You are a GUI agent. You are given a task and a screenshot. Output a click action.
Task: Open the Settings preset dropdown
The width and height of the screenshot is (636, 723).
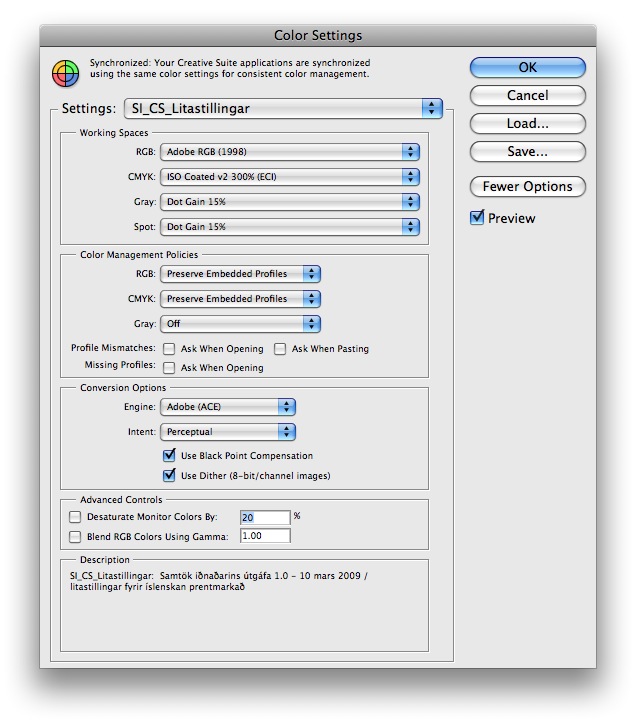pyautogui.click(x=283, y=109)
